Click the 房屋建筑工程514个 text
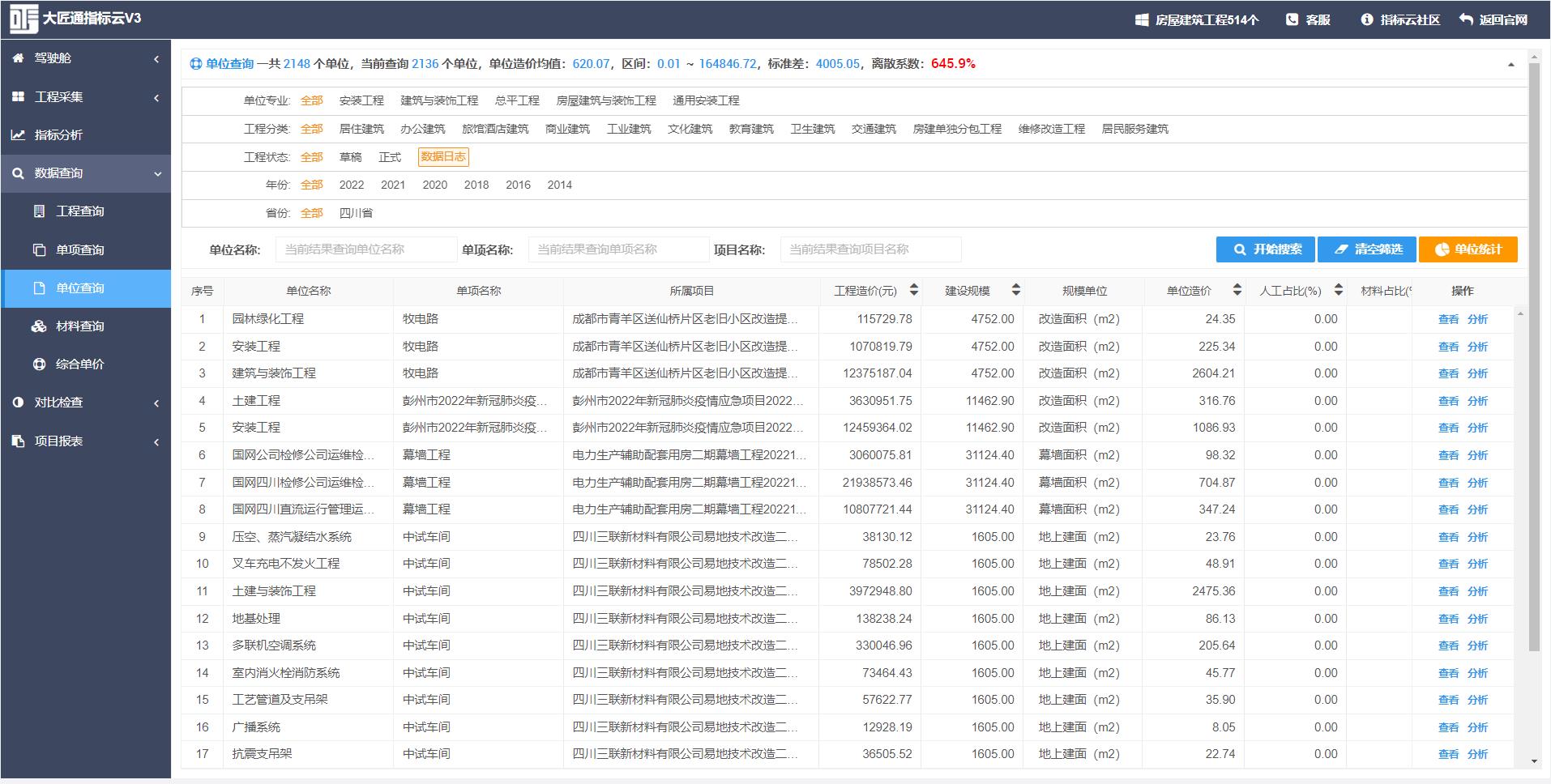1551x784 pixels. (1207, 20)
